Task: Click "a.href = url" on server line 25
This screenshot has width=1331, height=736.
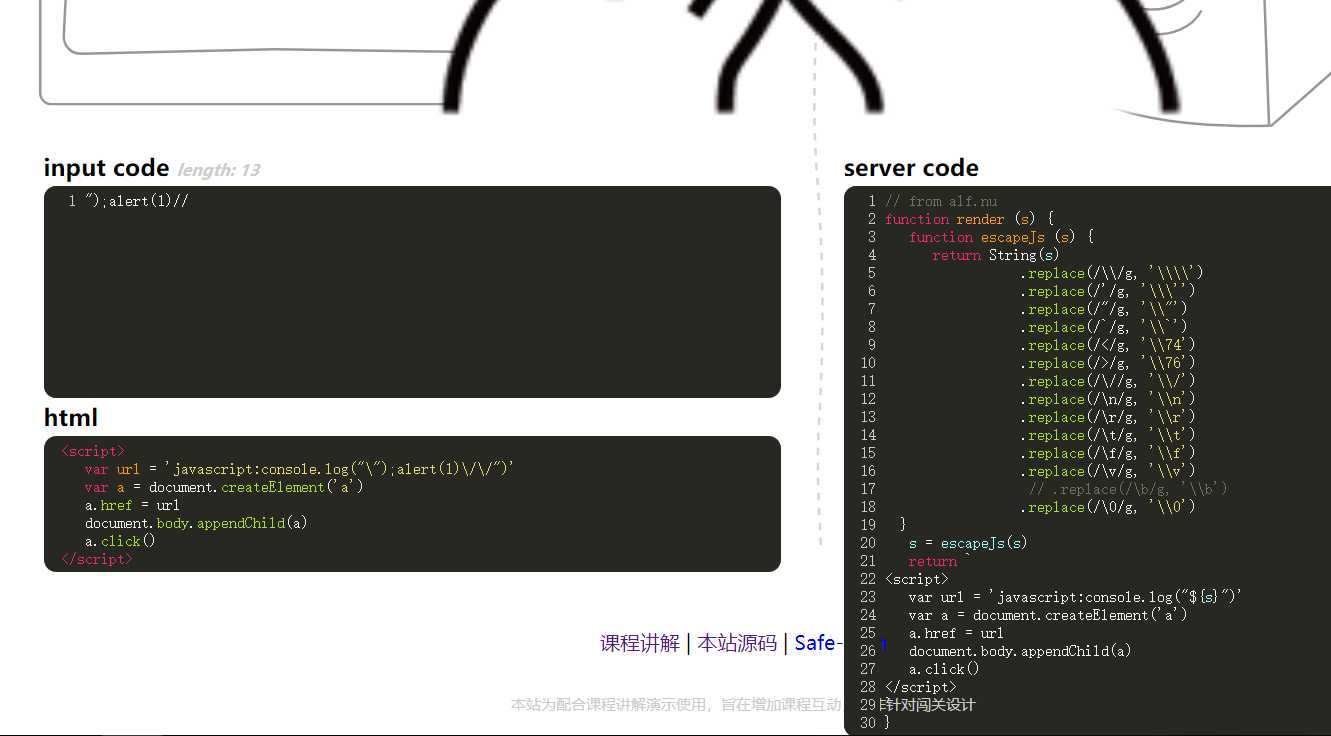Action: coord(956,633)
